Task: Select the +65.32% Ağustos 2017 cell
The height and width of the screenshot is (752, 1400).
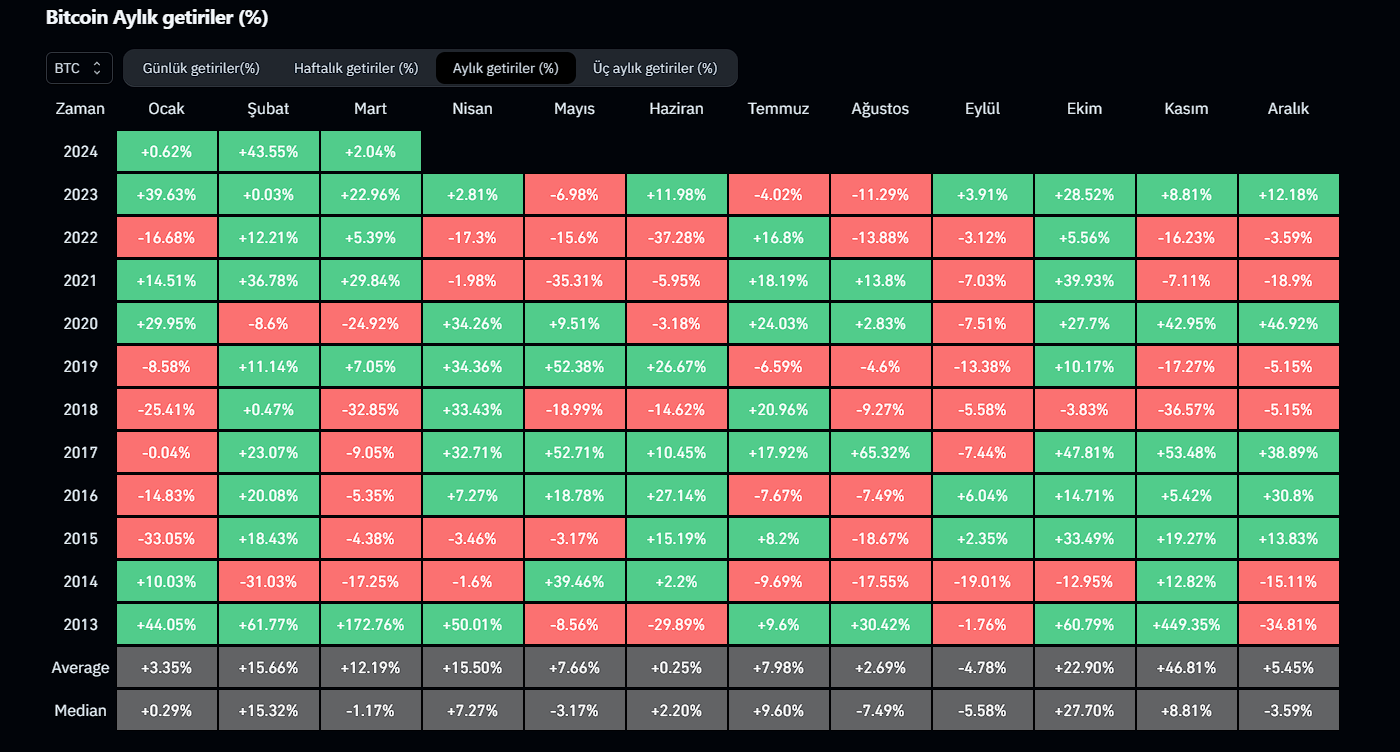Action: click(880, 453)
